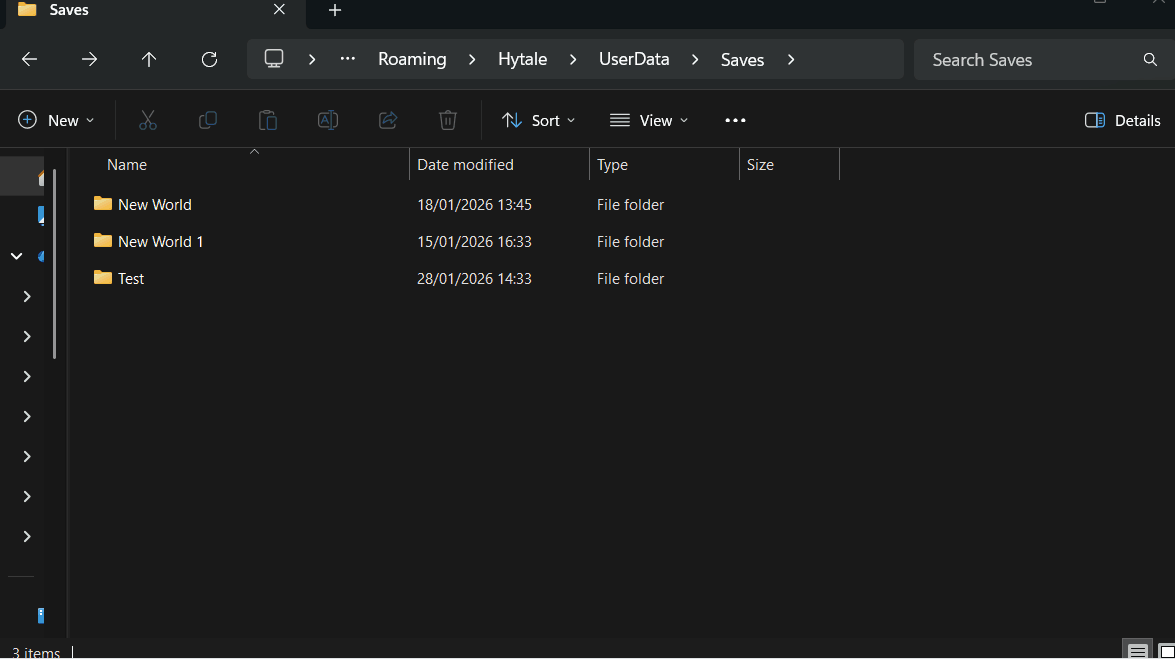Go forward with the right arrow
This screenshot has height=659, width=1175.
[89, 59]
